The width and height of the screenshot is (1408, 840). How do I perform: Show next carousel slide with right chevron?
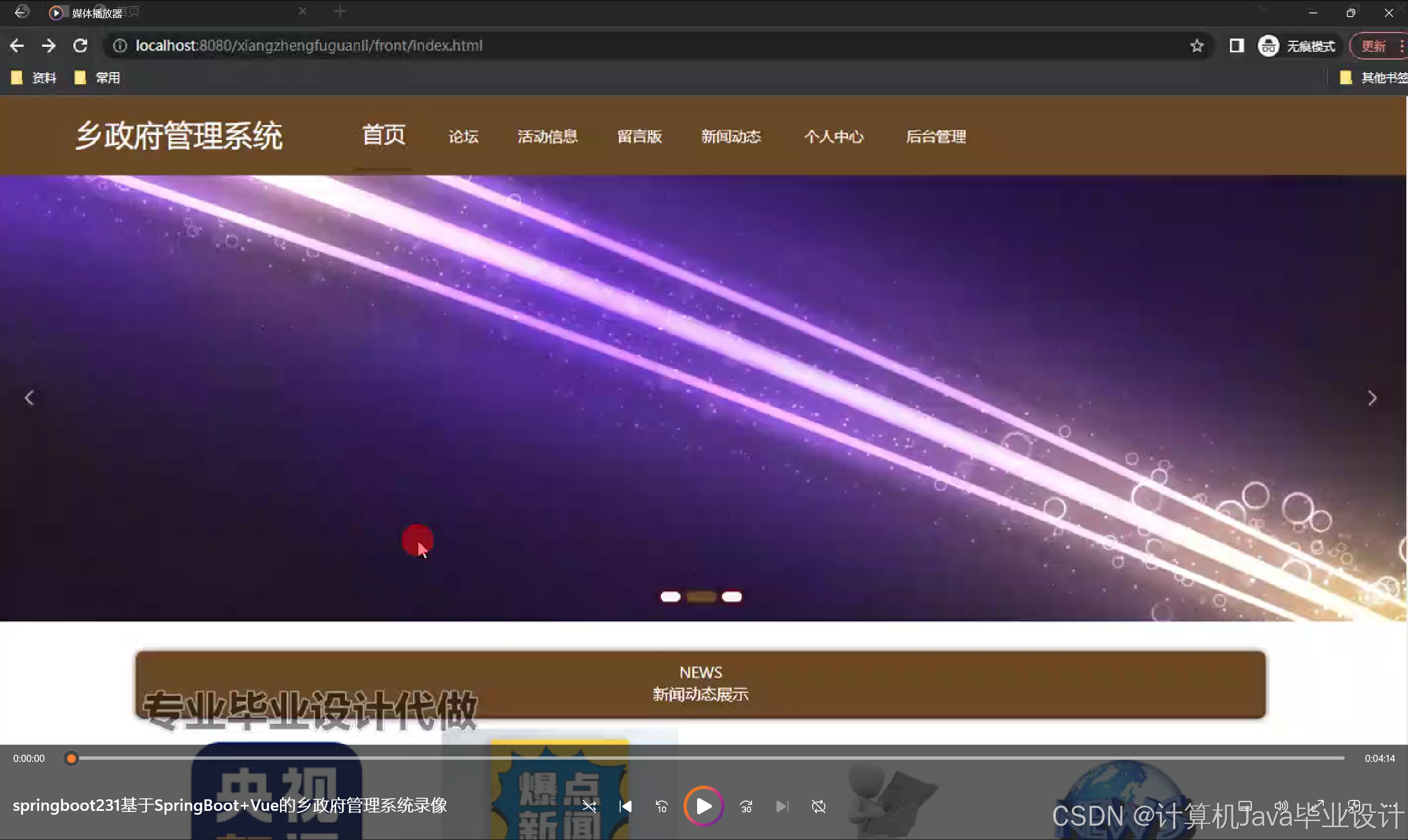pos(1372,398)
